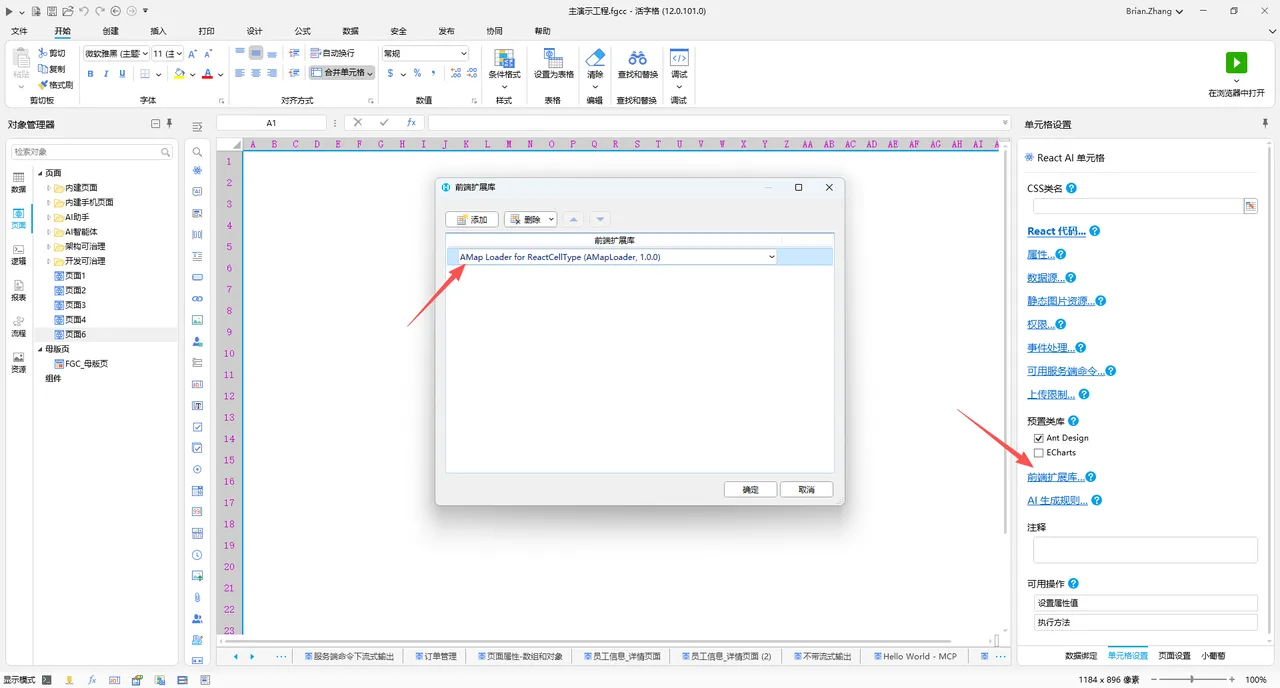Image resolution: width=1280 pixels, height=688 pixels.
Task: Open the font color picker arrow
Action: [x=221, y=74]
